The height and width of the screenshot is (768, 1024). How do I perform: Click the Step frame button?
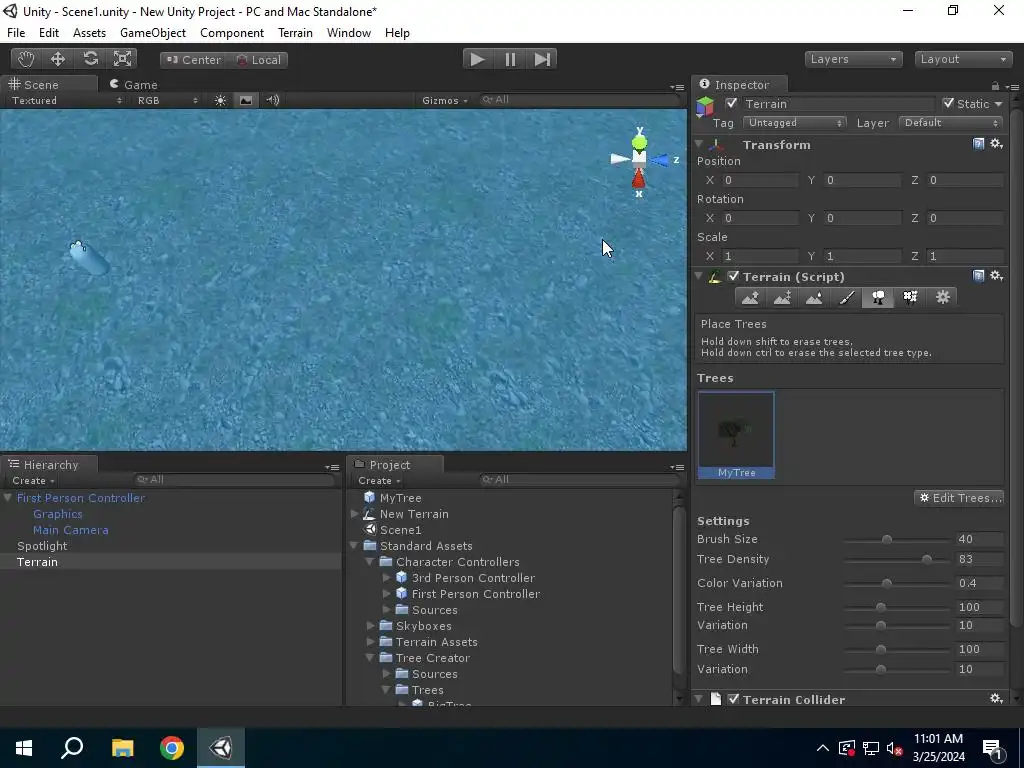[542, 59]
